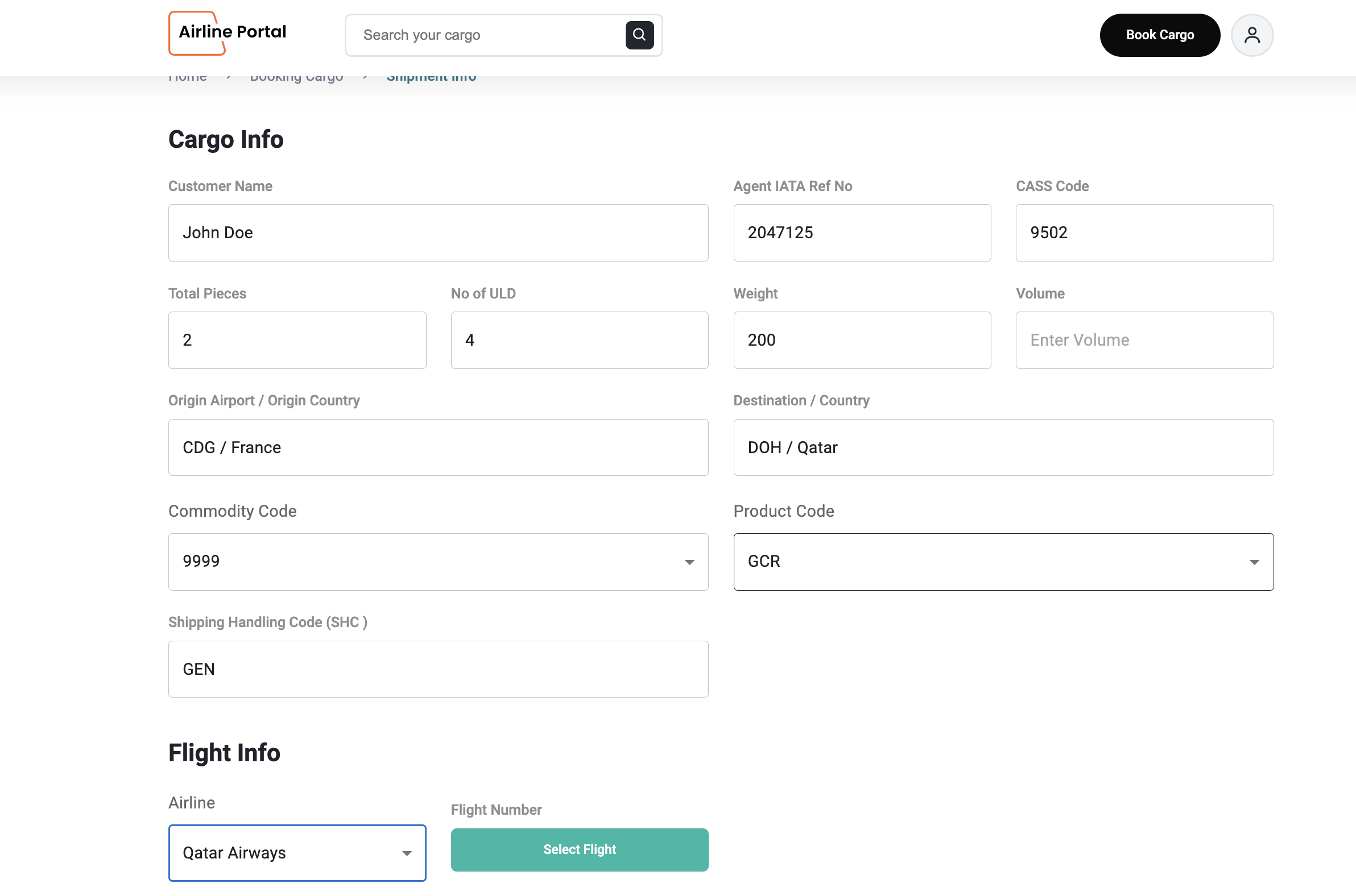Click the Product Code dropdown arrow
Image resolution: width=1356 pixels, height=896 pixels.
1254,562
